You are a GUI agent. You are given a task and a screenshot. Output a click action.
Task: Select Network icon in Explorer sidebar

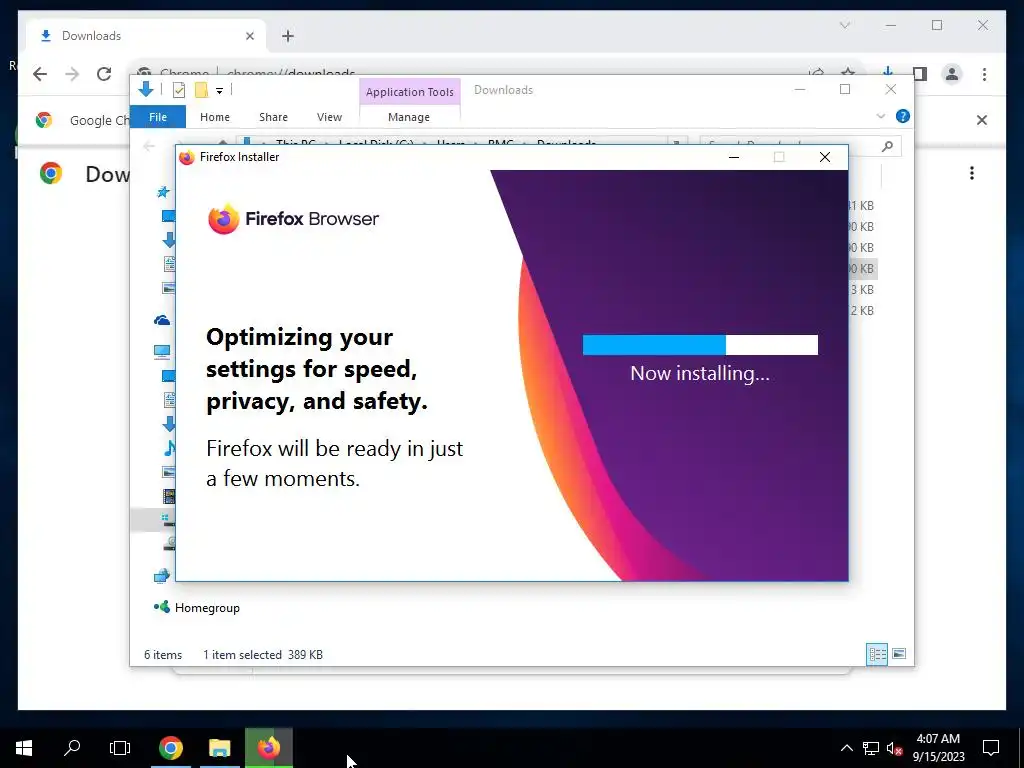(162, 576)
